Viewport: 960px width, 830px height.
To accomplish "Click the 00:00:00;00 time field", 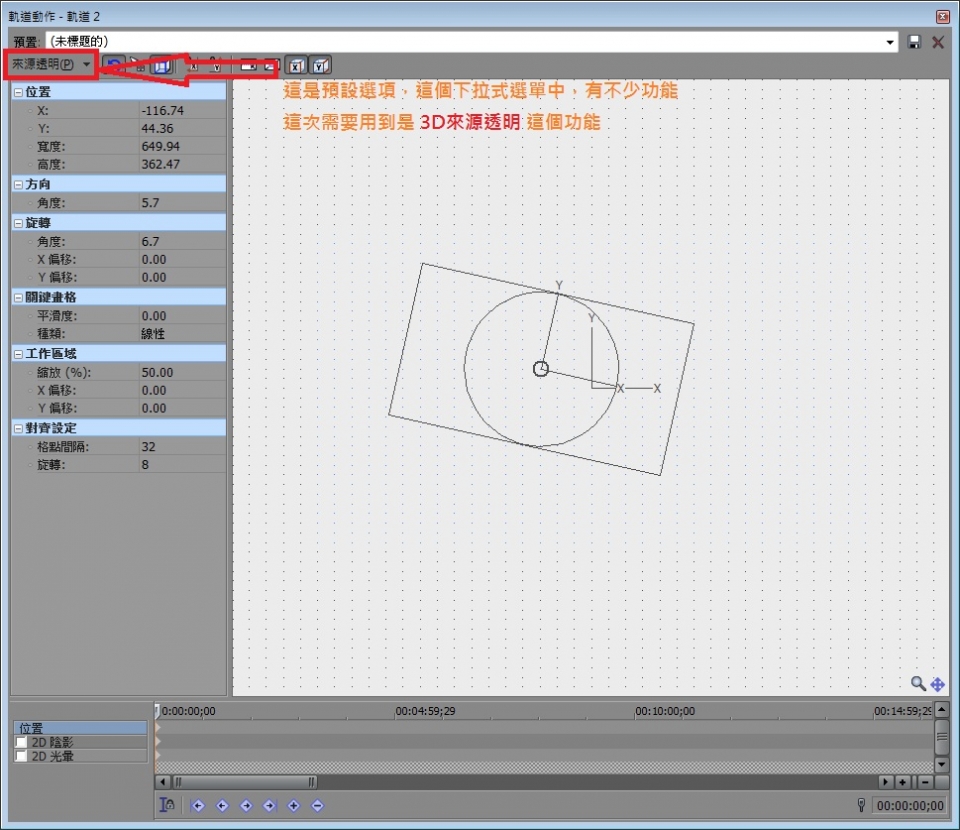I will coord(911,805).
